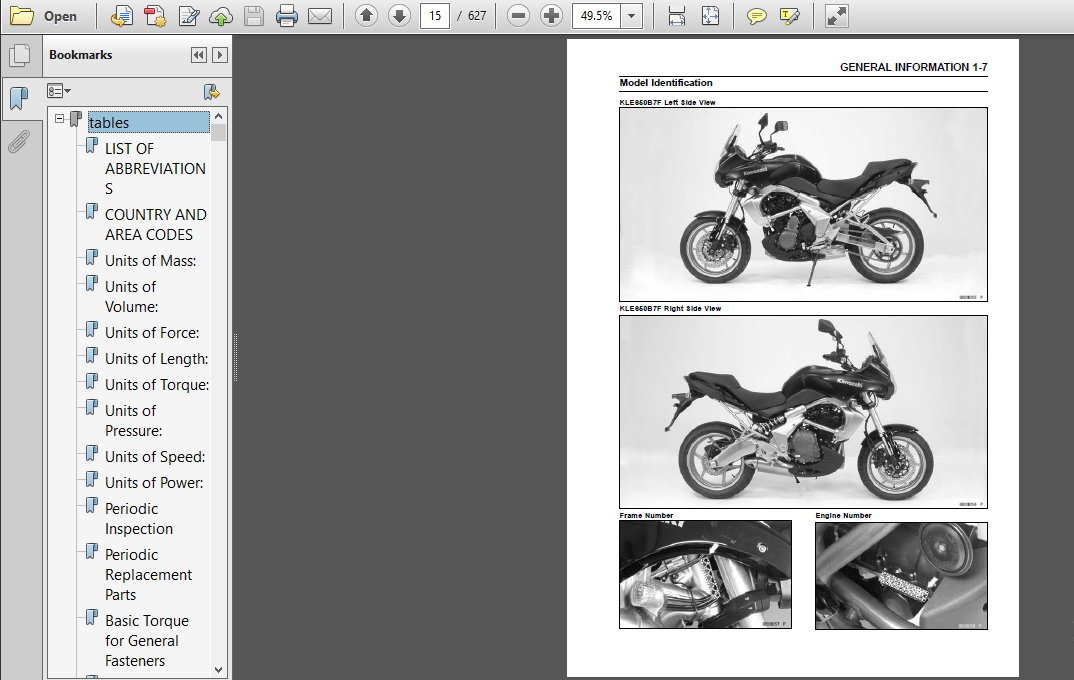The height and width of the screenshot is (680, 1074).
Task: Go to Units of Force bookmark
Action: coord(152,333)
